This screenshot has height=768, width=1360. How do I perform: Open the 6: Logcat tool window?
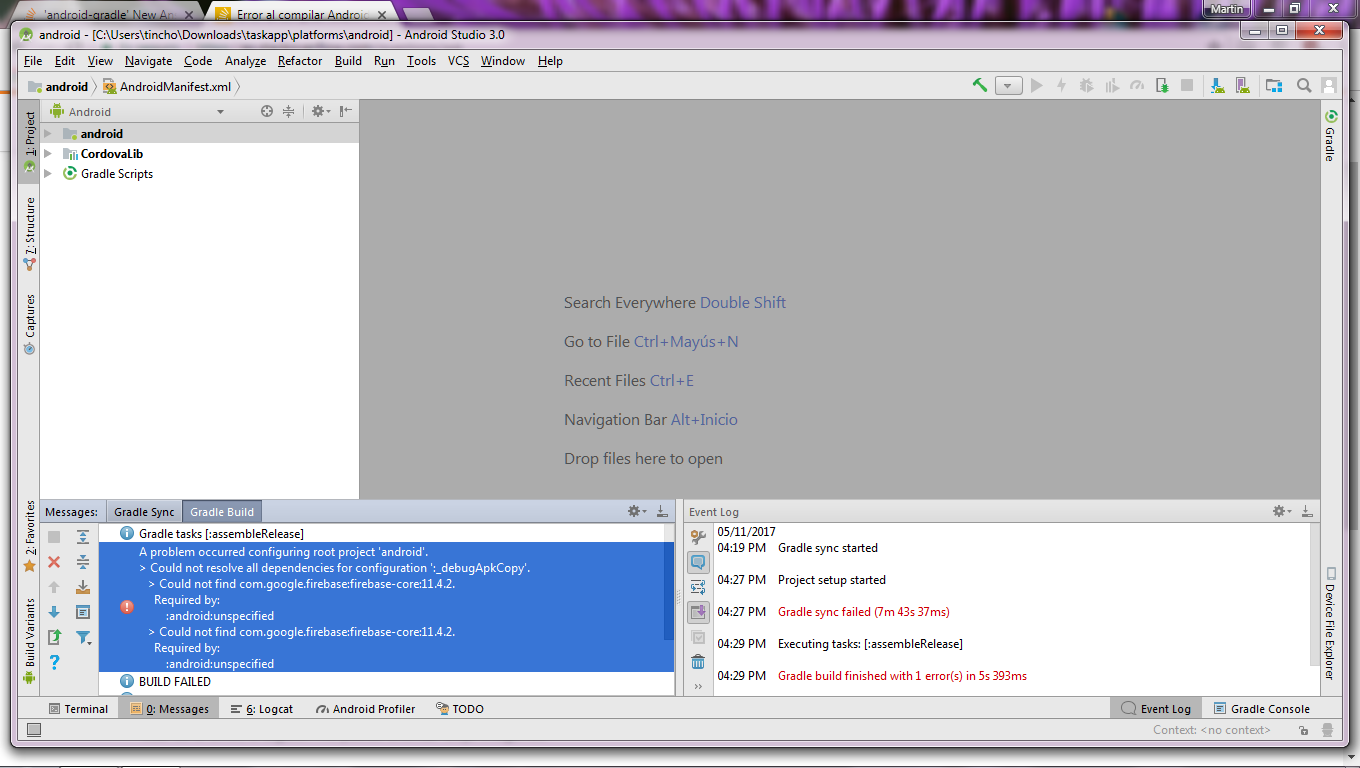(x=262, y=709)
